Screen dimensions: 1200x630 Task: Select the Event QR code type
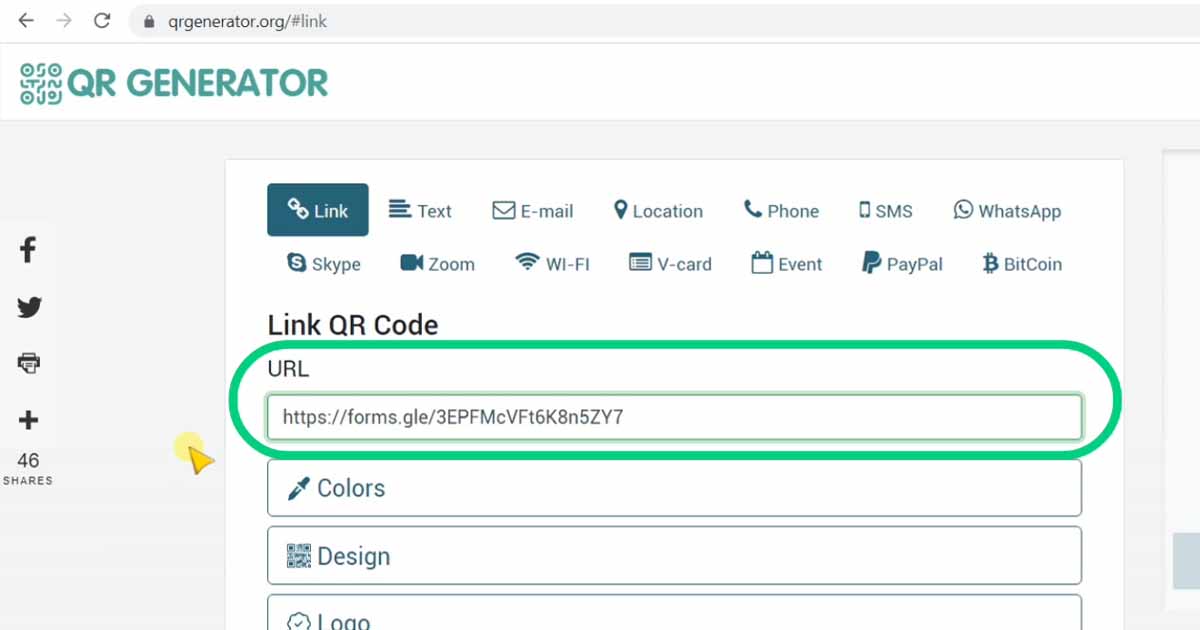click(x=786, y=263)
